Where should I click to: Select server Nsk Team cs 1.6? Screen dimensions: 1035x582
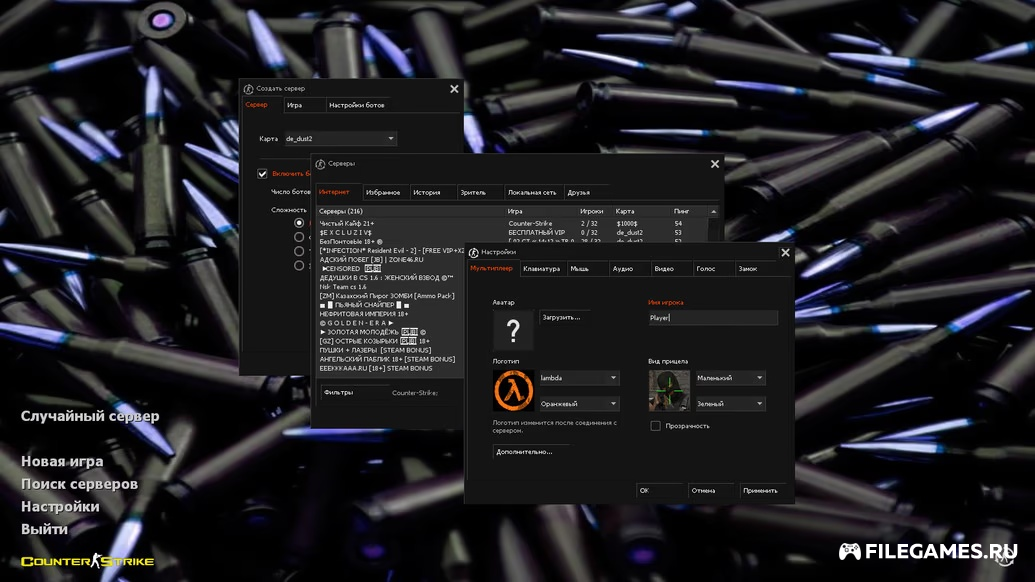(x=391, y=287)
